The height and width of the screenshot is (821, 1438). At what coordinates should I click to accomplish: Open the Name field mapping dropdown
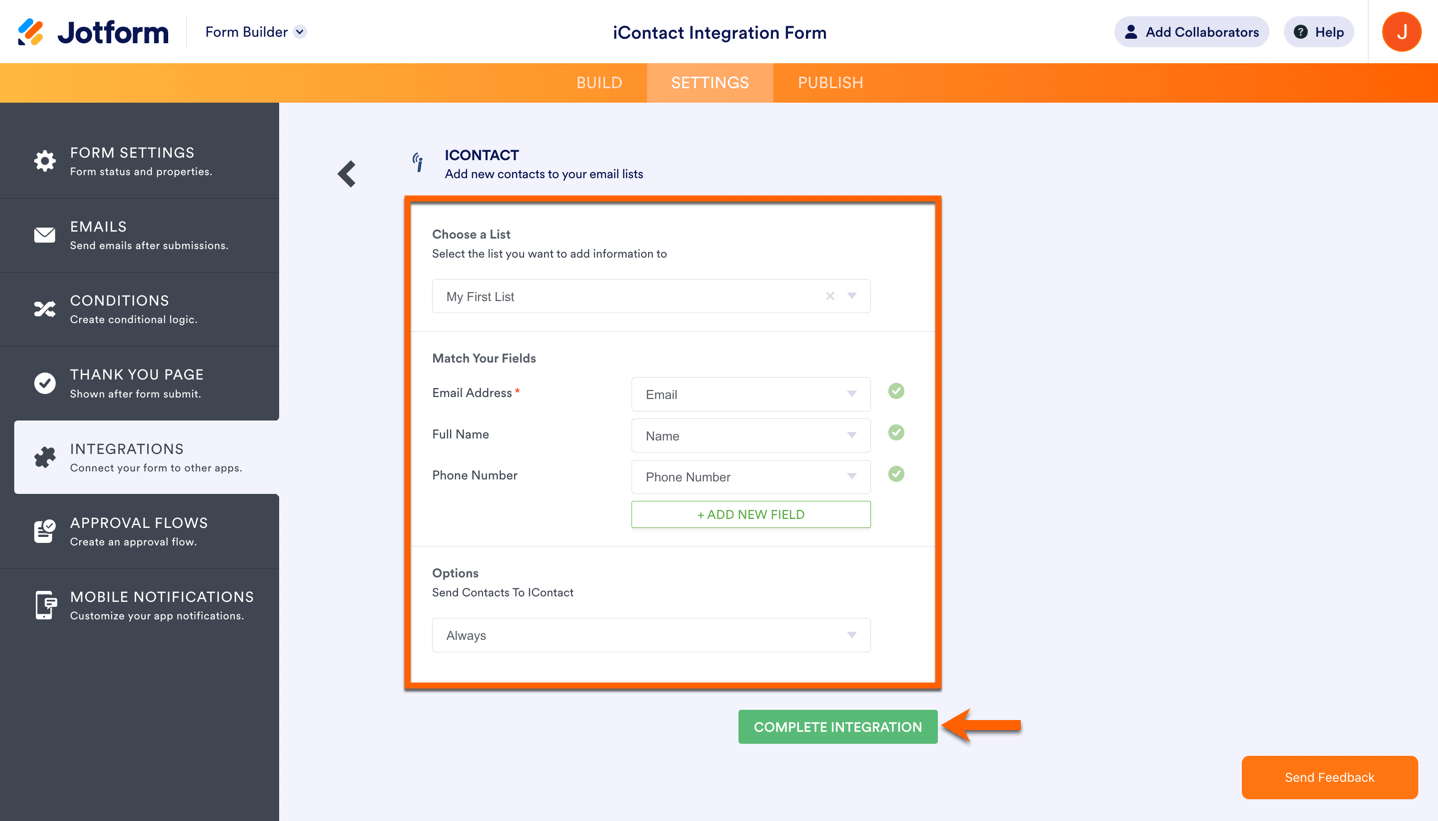coord(751,436)
